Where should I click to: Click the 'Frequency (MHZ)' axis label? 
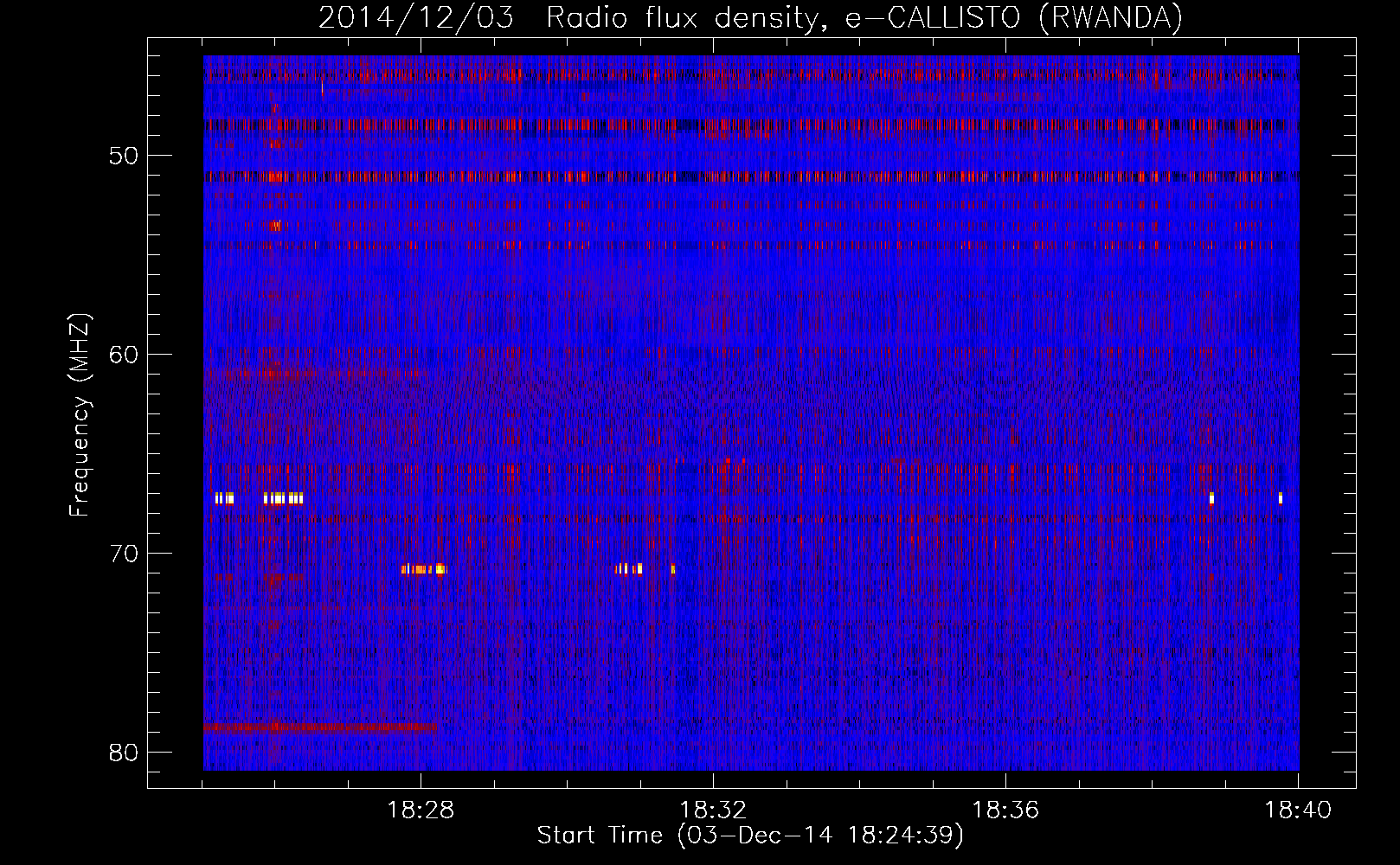tap(80, 415)
